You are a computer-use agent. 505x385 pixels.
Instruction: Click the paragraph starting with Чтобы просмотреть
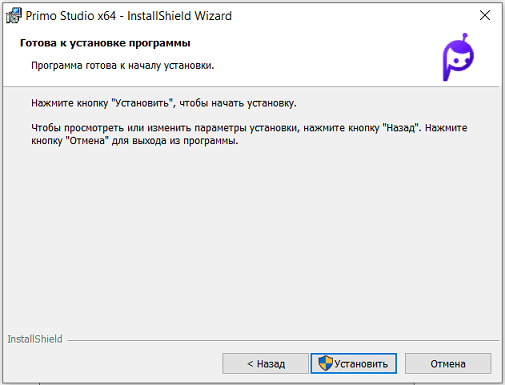click(249, 134)
